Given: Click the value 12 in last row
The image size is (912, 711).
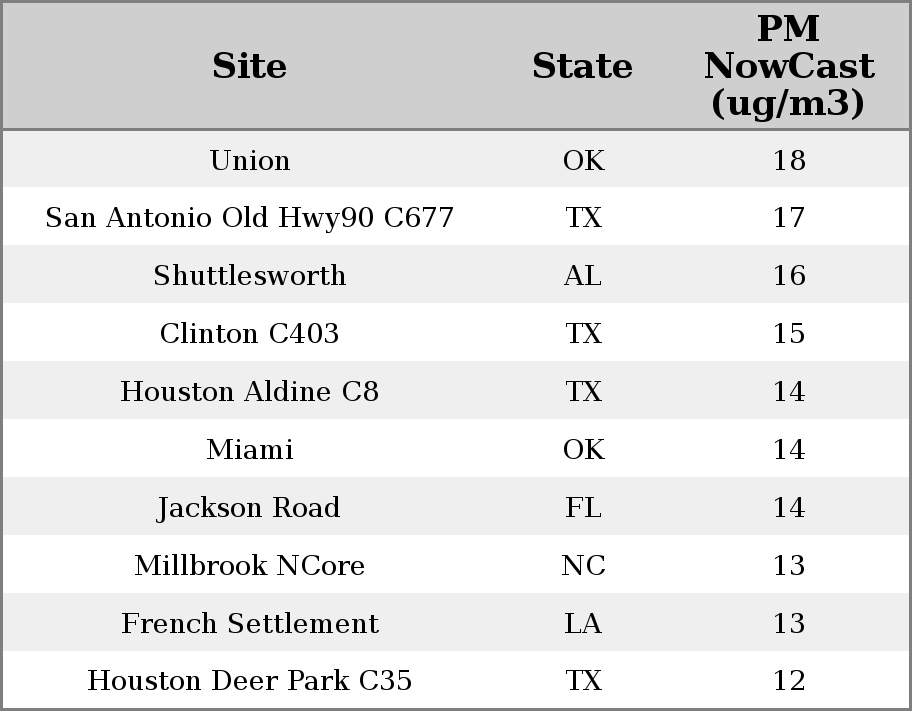Looking at the screenshot, I should [x=789, y=680].
